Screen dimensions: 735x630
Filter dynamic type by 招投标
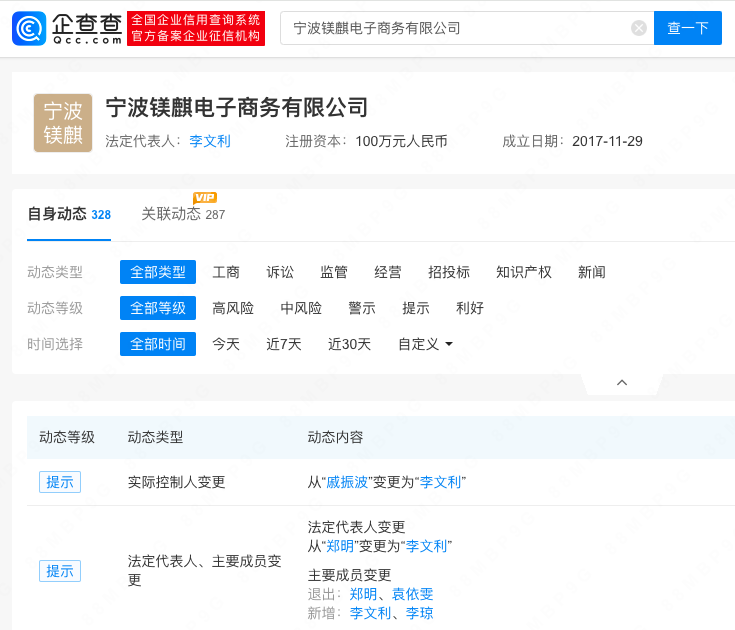(449, 272)
